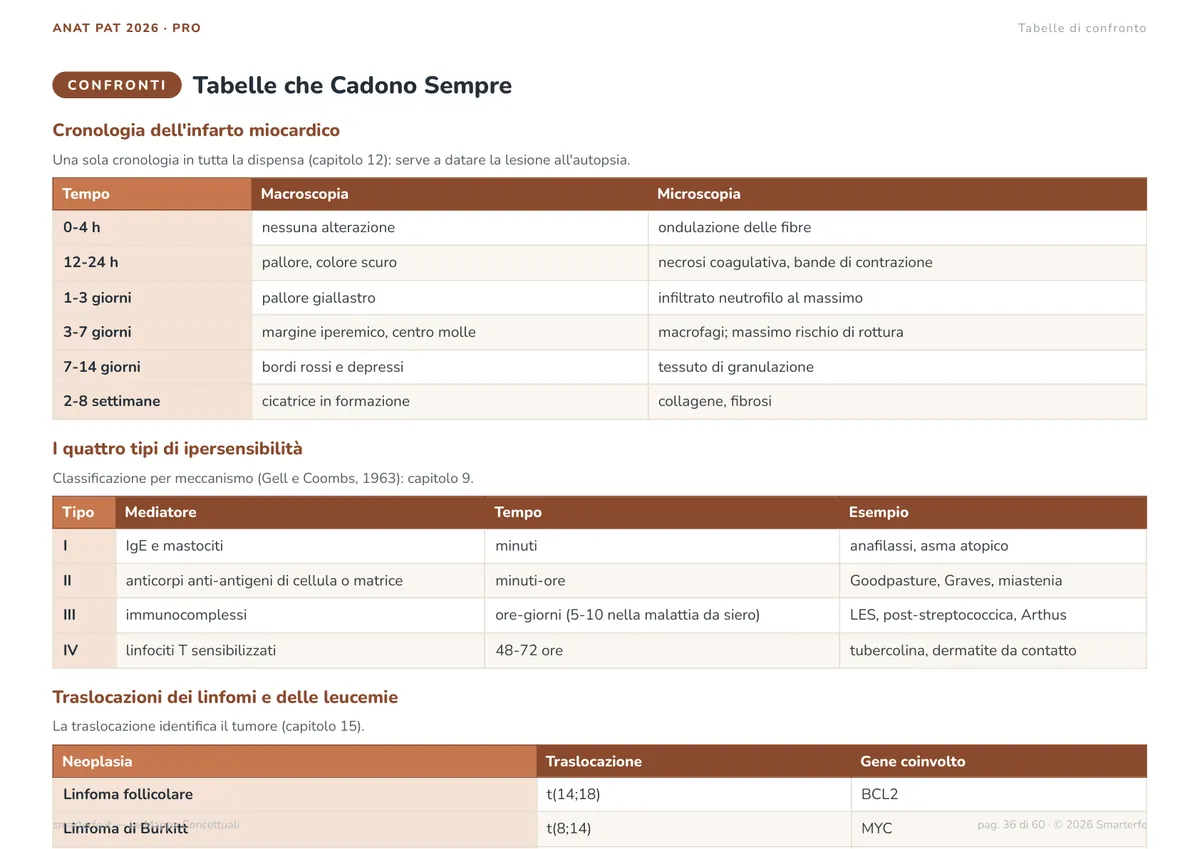Select heading 'Cronologia dell'infarto miocardico'
This screenshot has height=849, width=1200.
[x=196, y=130]
